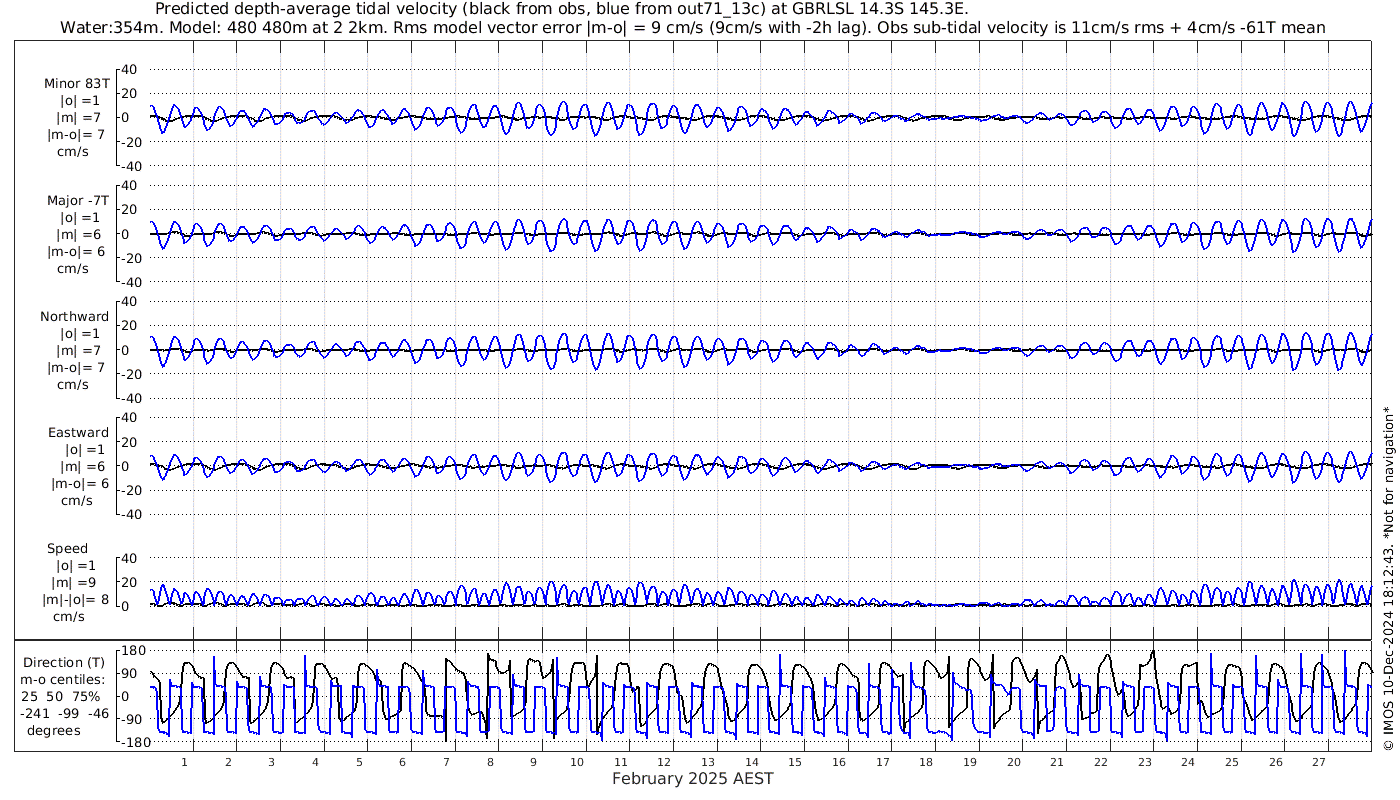Click '|m-o|= 6' under Major -7T
Screen dimensions: 1400x800
[x=77, y=251]
